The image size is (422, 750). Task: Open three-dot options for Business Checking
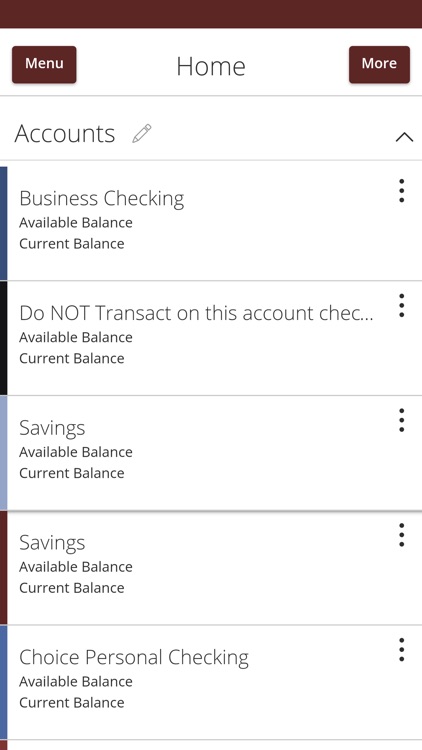click(x=401, y=191)
